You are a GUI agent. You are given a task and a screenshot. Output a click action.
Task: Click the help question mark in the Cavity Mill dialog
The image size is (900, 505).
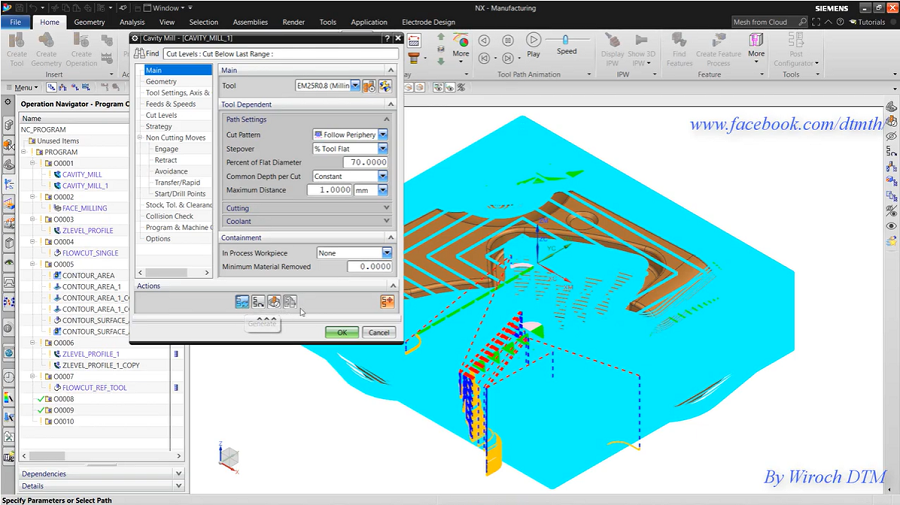click(387, 38)
